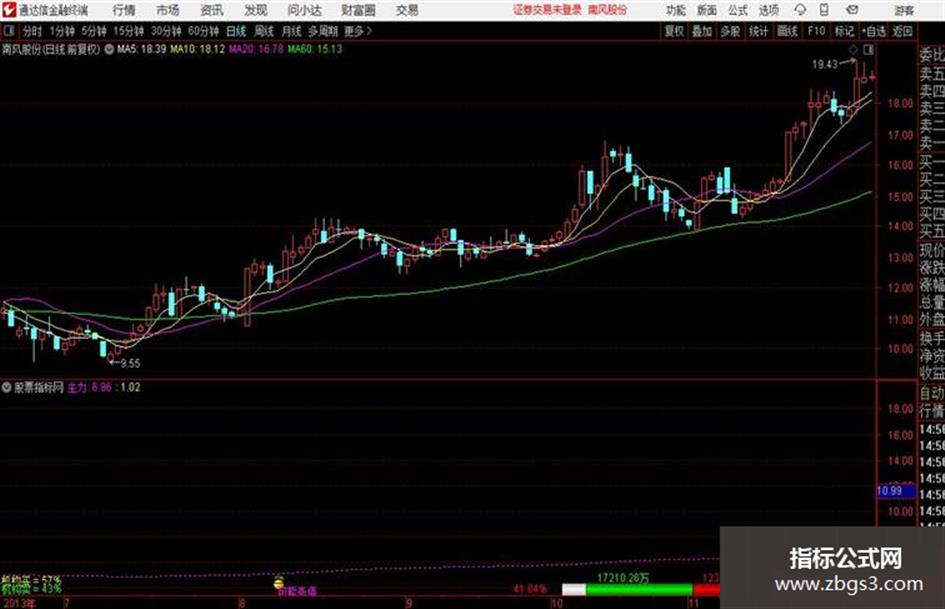This screenshot has width=945, height=609.
Task: Open the 市场 menu
Action: point(167,10)
